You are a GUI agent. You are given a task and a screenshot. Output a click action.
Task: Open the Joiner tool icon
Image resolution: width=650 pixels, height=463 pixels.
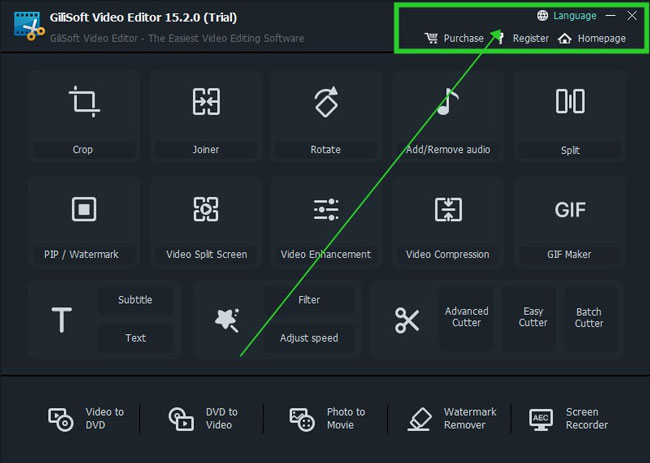pos(206,102)
